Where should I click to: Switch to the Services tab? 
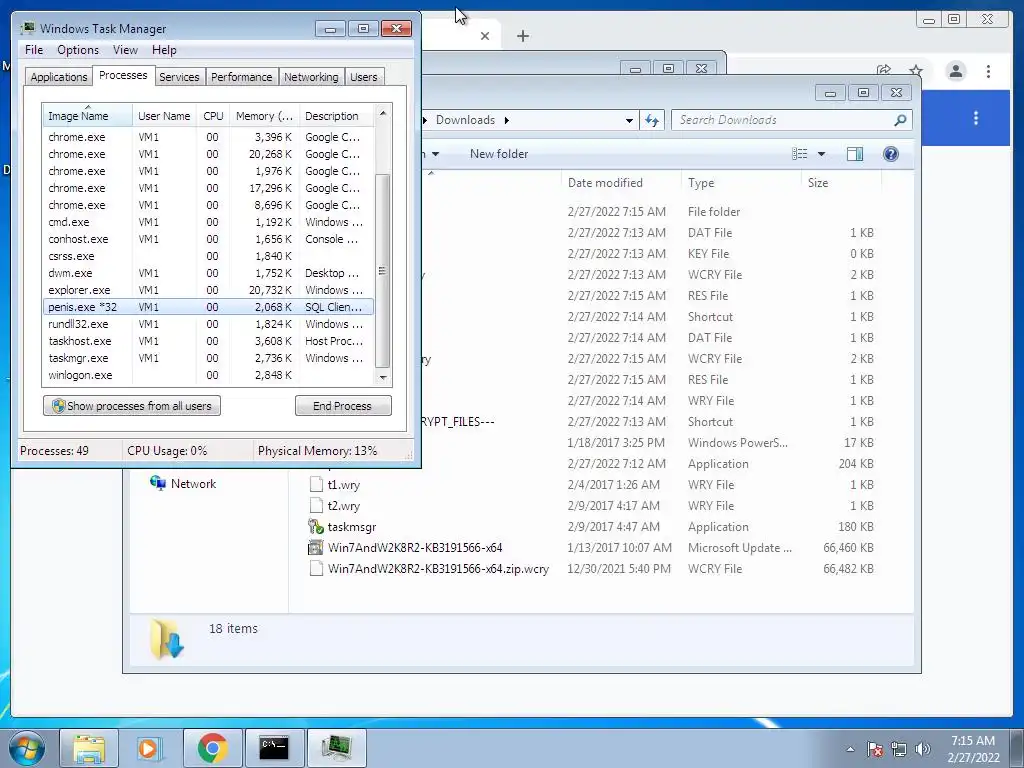click(179, 77)
